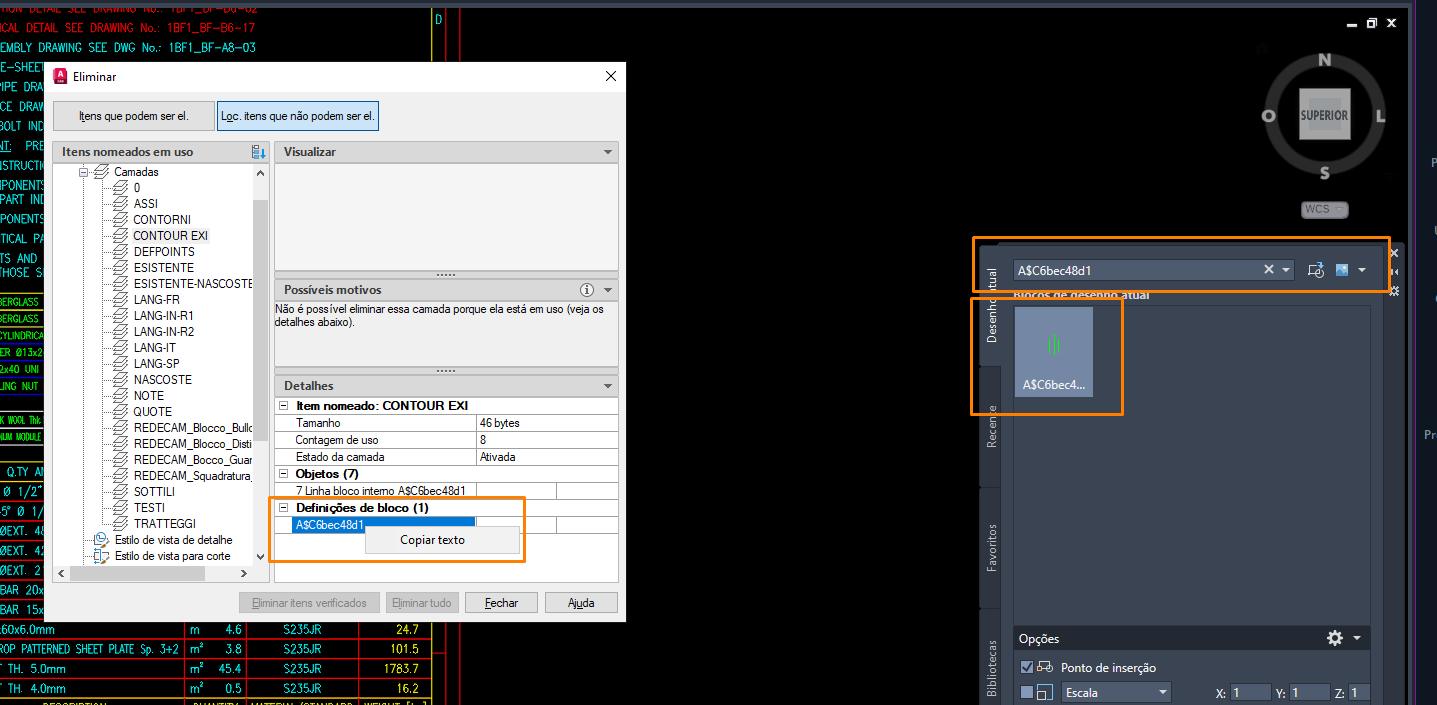Open the WCS coordinate system dropdown
The width and height of the screenshot is (1437, 705).
pyautogui.click(x=1325, y=209)
